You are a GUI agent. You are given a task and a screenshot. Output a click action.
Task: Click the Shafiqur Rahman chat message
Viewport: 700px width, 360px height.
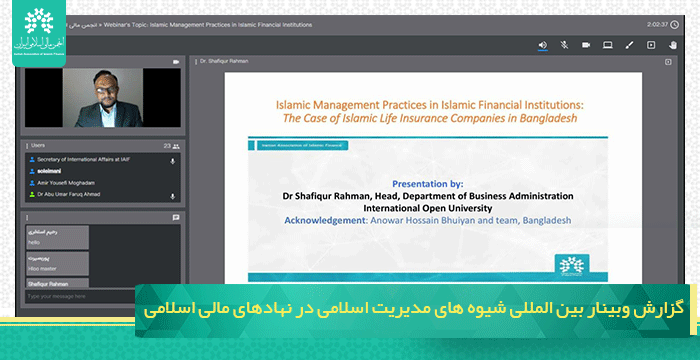tap(58, 283)
